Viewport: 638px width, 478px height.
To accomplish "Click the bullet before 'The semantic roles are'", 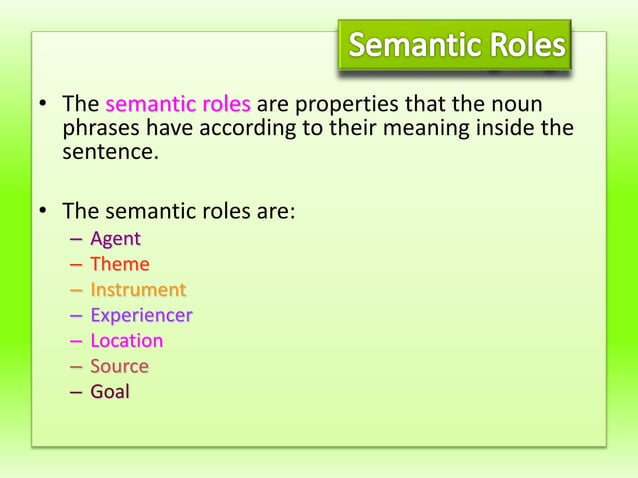I will point(43,210).
